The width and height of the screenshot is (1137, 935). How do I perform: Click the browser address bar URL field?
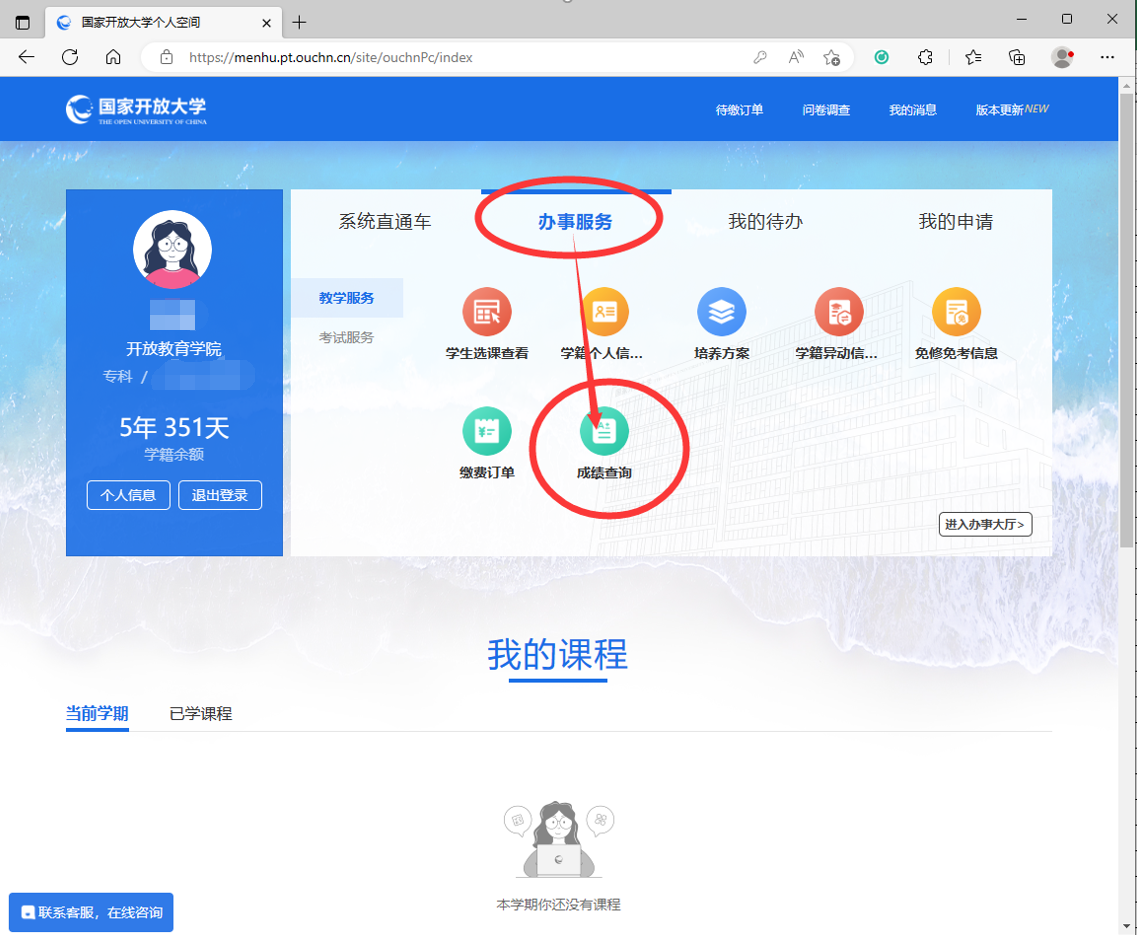(450, 57)
